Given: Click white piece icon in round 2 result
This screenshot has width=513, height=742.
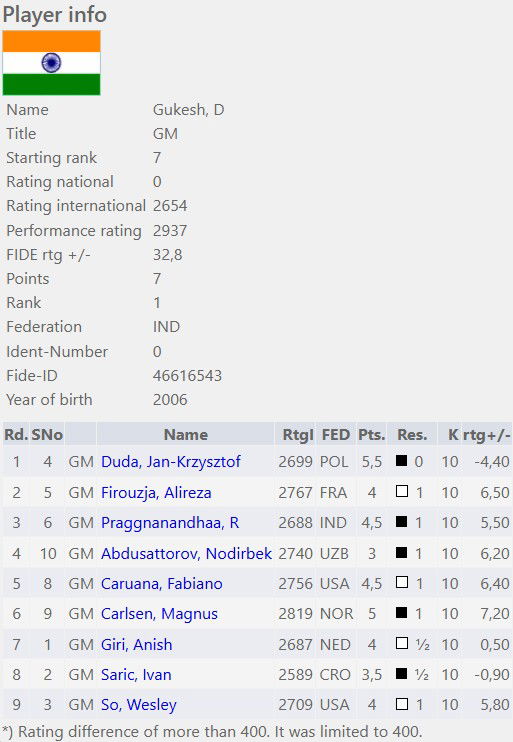Looking at the screenshot, I should pyautogui.click(x=401, y=491).
